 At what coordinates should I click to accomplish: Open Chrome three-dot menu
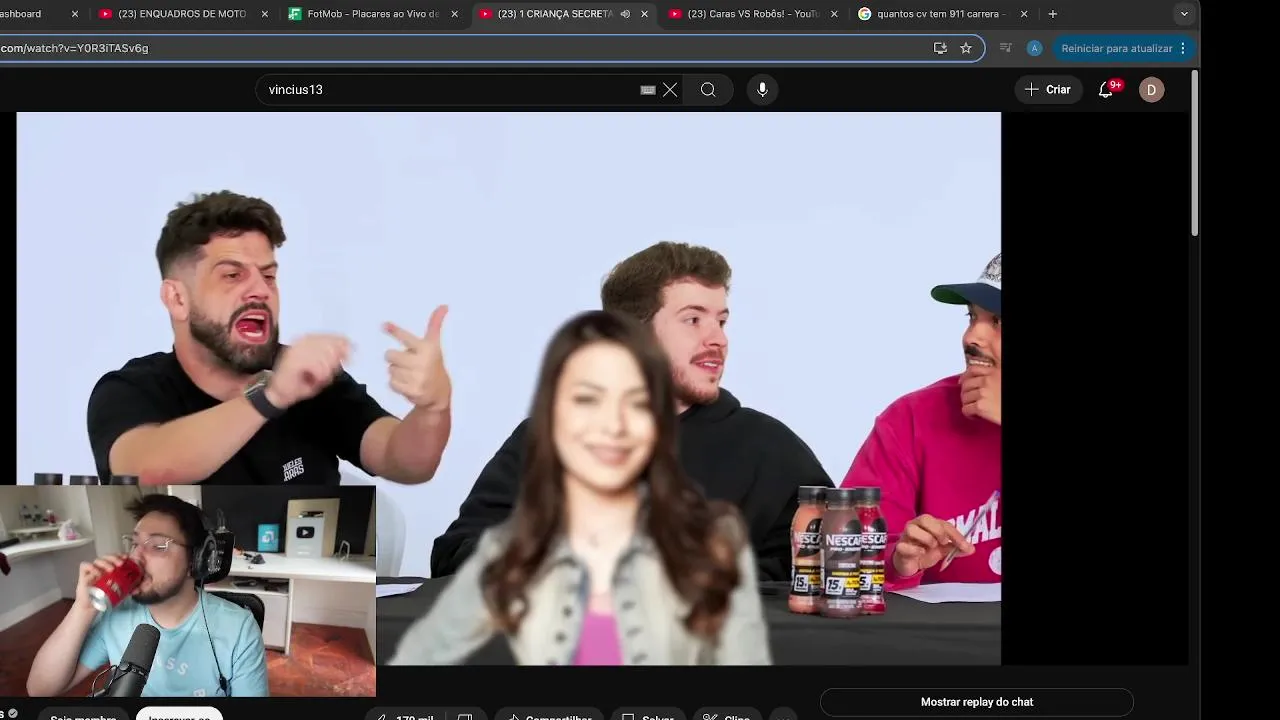coord(1183,48)
